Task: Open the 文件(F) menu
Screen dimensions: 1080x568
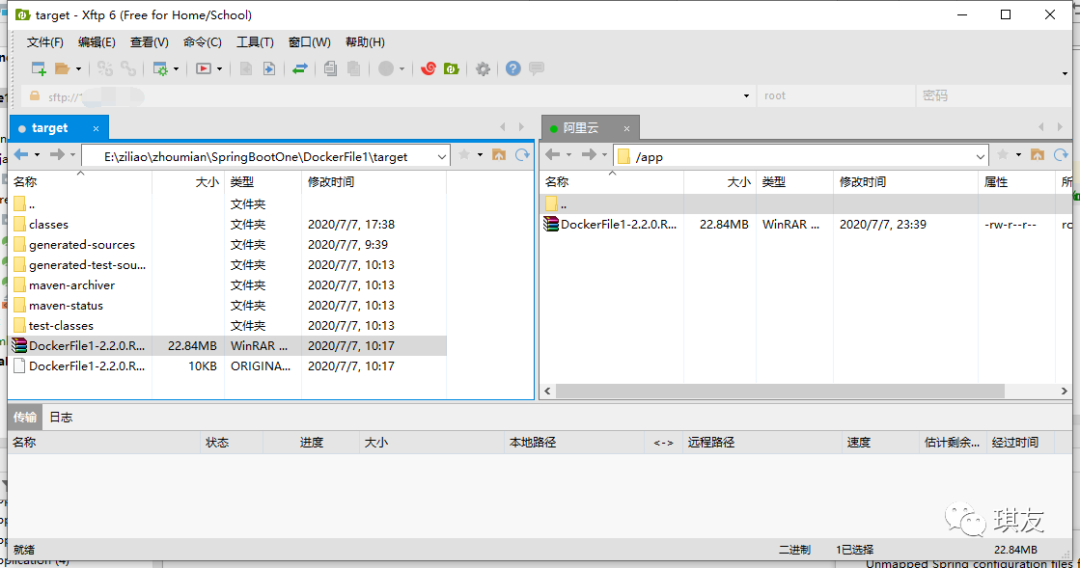Action: pos(45,43)
